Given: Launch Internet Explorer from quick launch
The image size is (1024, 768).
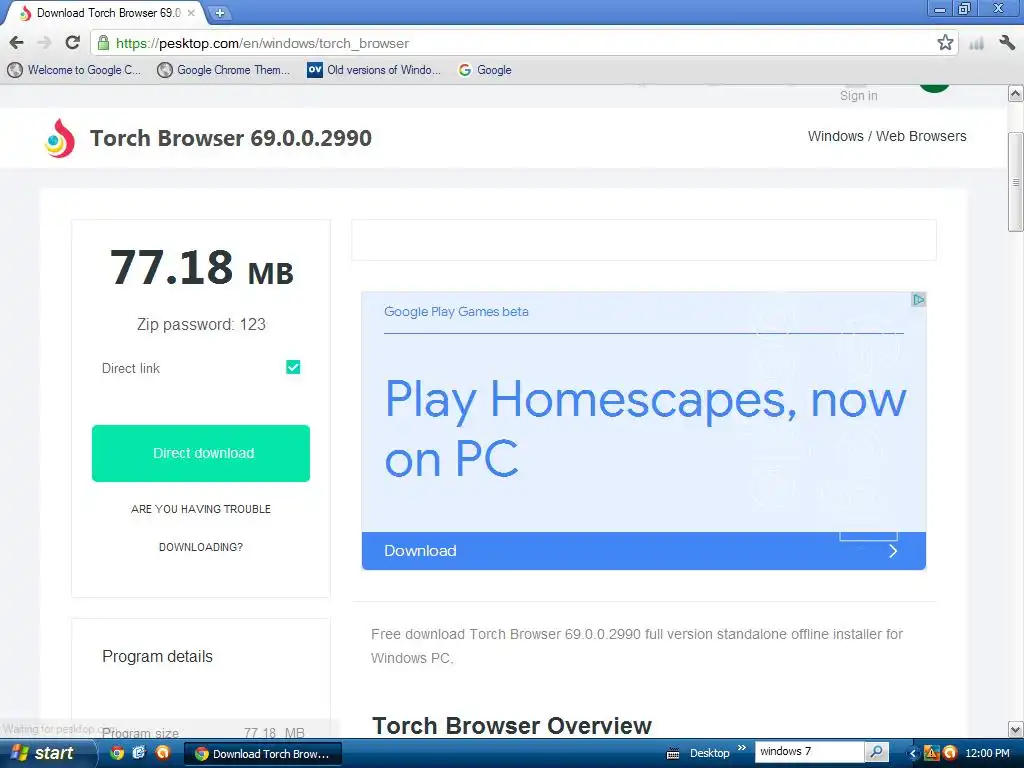Looking at the screenshot, I should click(139, 753).
